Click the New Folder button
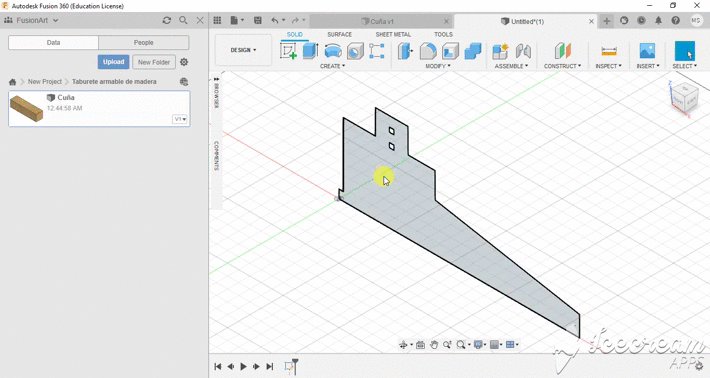This screenshot has width=710, height=378. tap(154, 62)
